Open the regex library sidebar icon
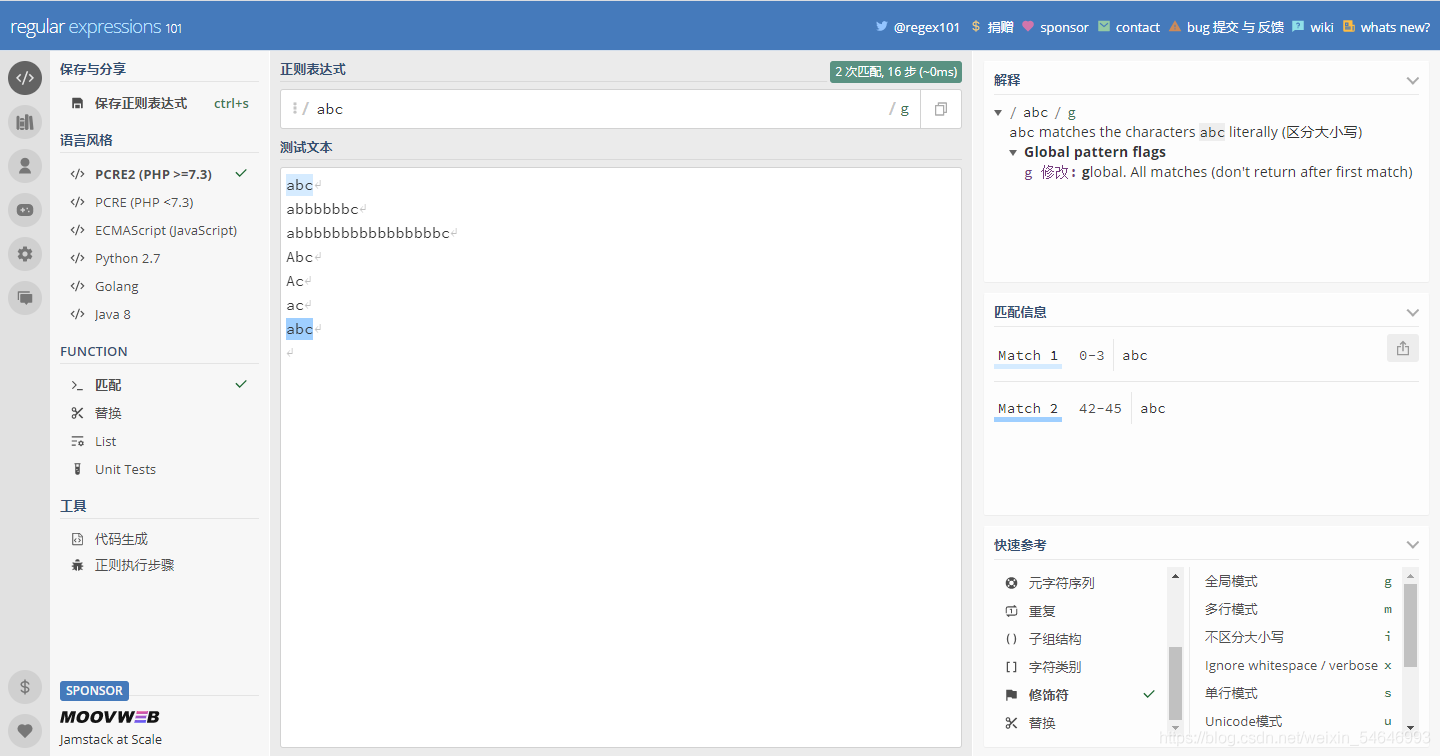The image size is (1440, 756). 25,122
